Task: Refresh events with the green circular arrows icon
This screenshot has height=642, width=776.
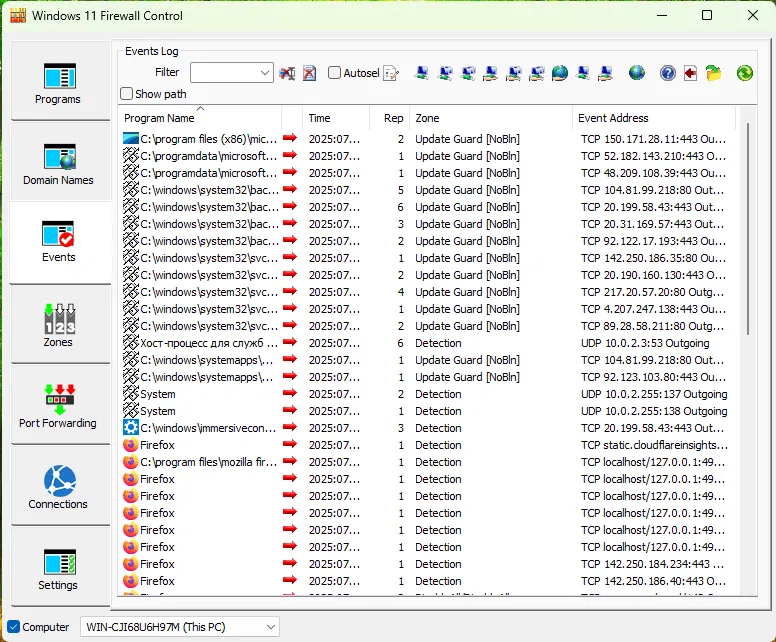Action: (x=744, y=73)
